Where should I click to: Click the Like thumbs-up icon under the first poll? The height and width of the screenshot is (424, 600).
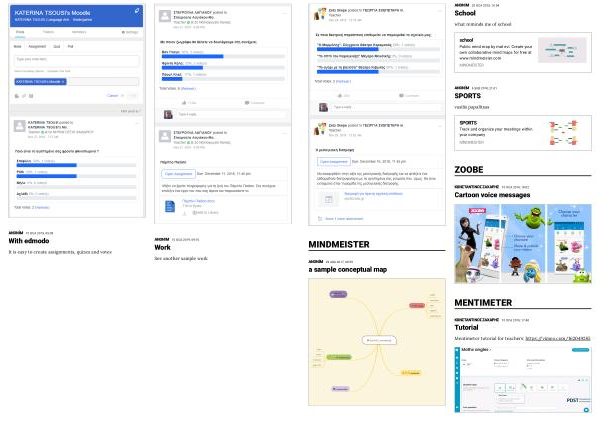click(188, 103)
